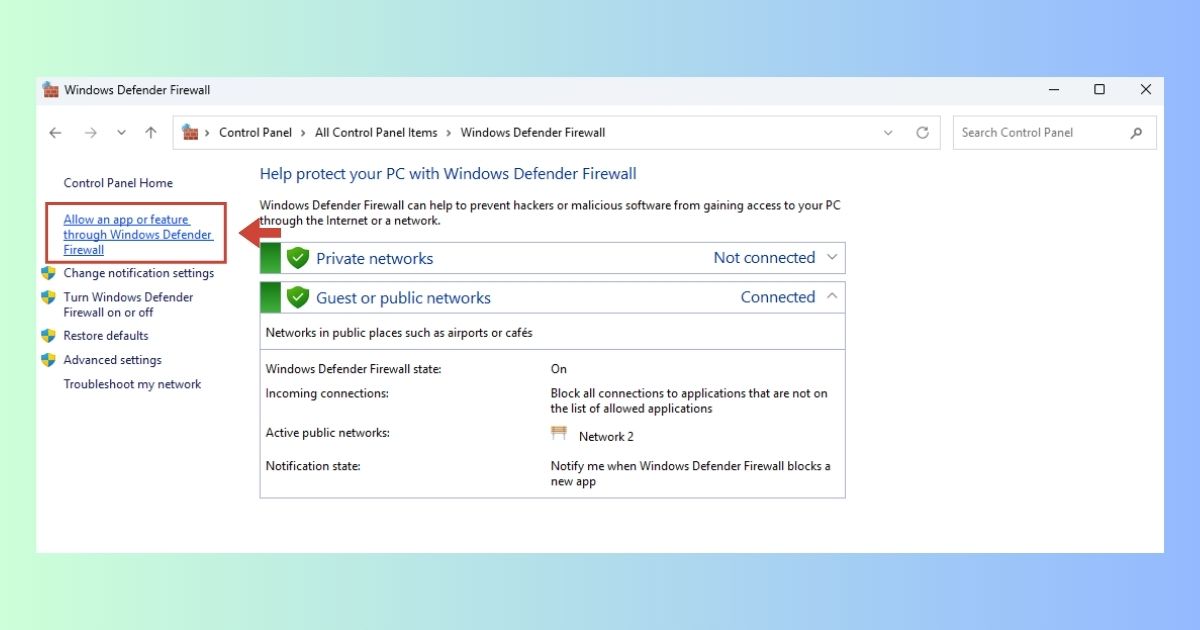Open Troubleshoot my network link
This screenshot has width=1200, height=630.
click(x=132, y=384)
